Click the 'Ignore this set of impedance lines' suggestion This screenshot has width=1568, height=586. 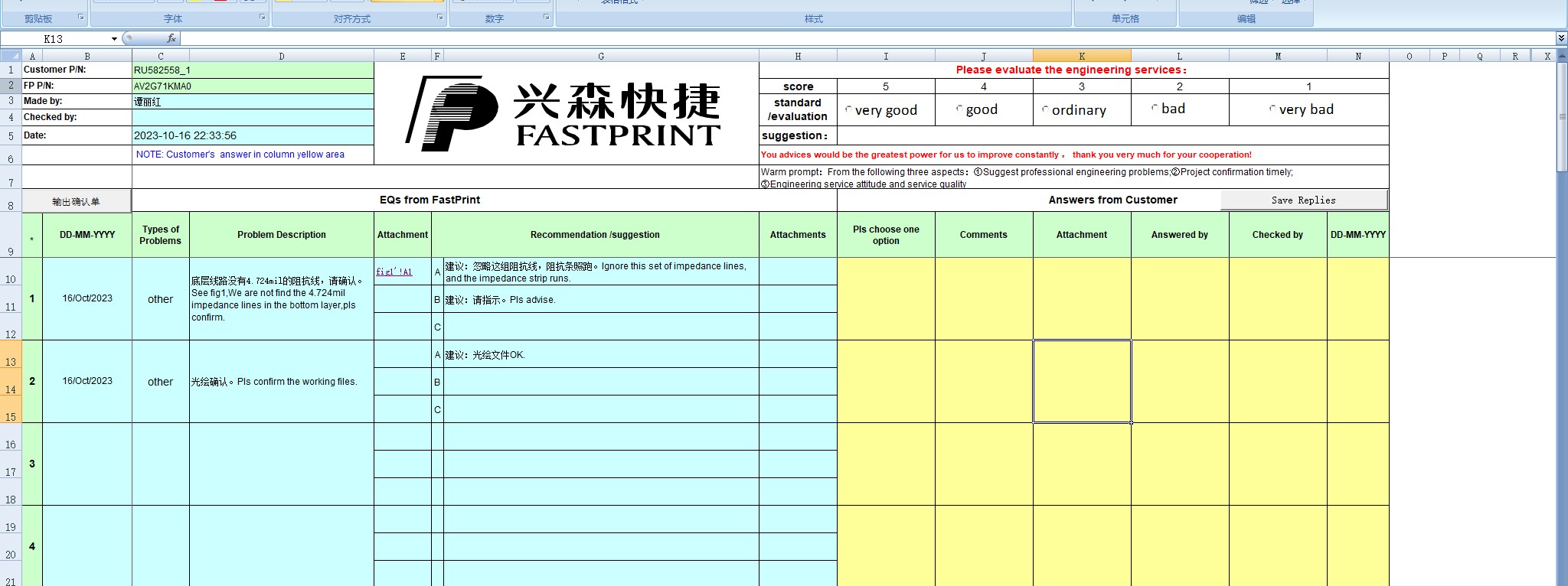601,272
